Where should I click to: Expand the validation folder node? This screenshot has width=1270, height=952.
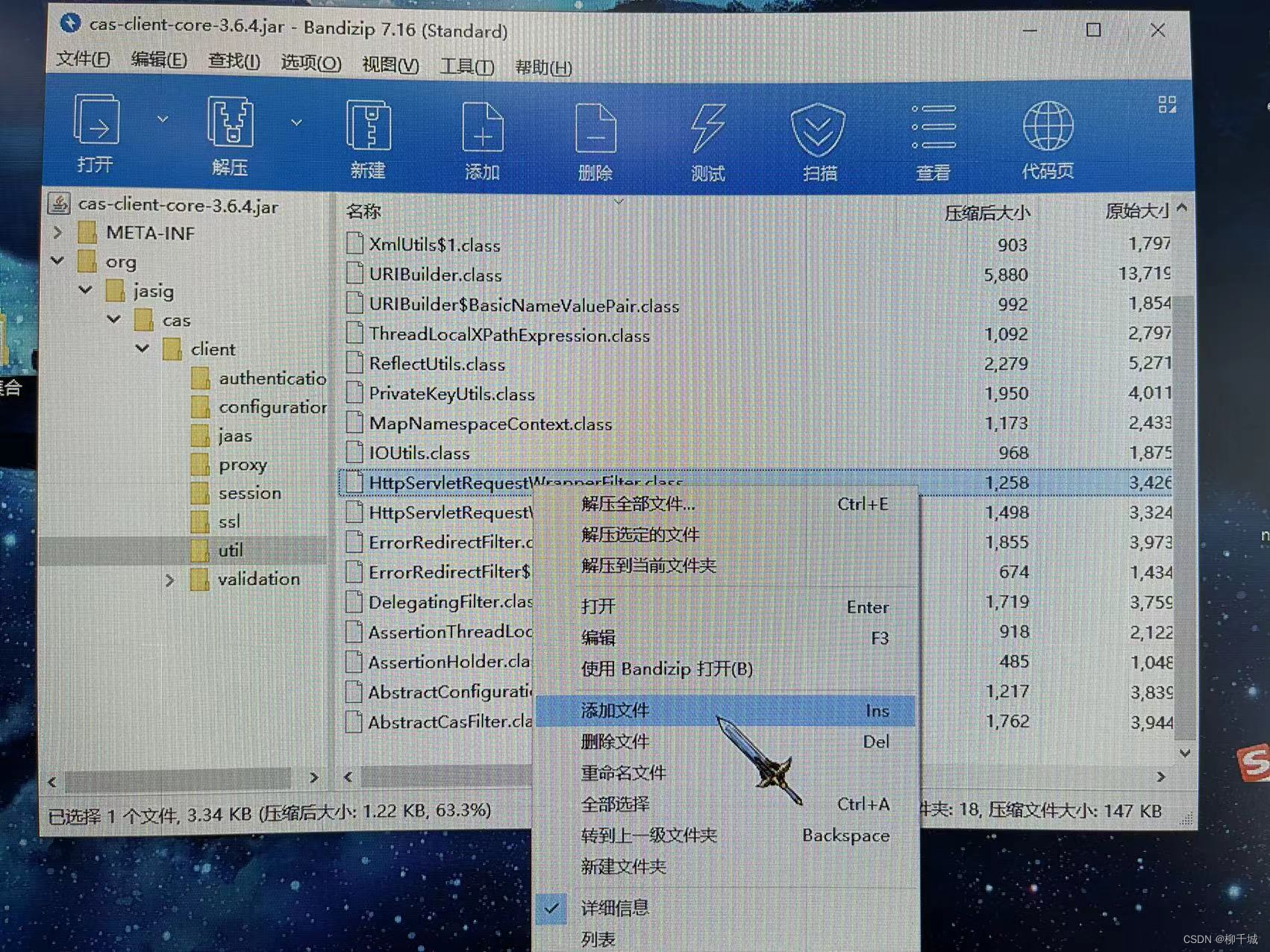pos(169,580)
